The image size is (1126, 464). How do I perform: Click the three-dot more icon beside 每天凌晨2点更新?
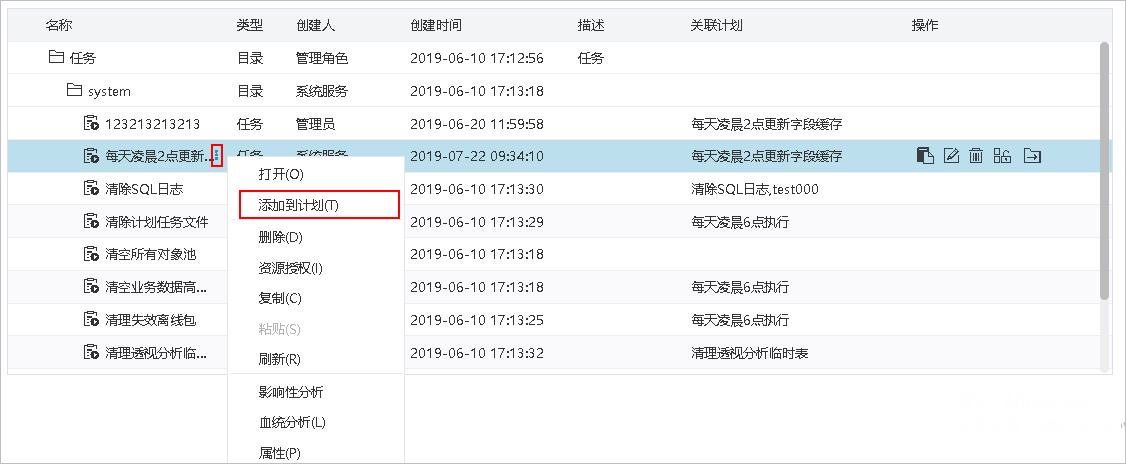(217, 155)
